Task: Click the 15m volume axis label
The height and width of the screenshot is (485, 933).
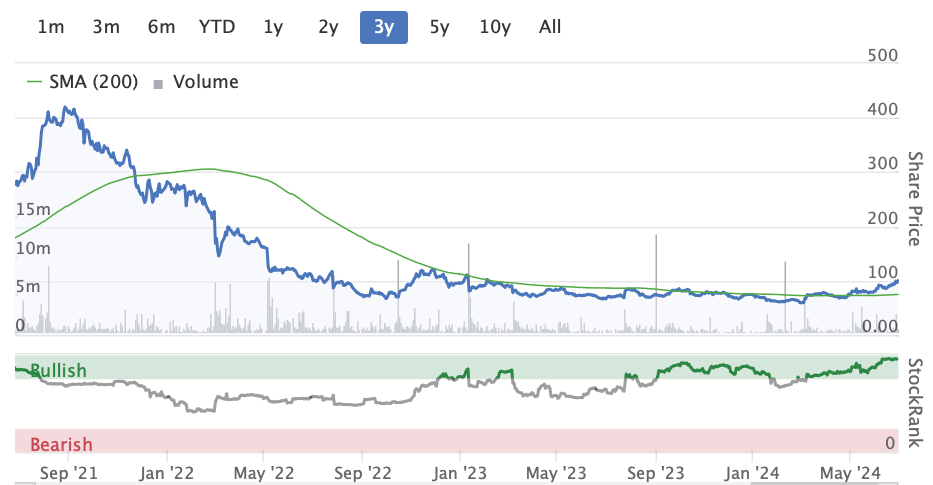Action: coord(33,209)
